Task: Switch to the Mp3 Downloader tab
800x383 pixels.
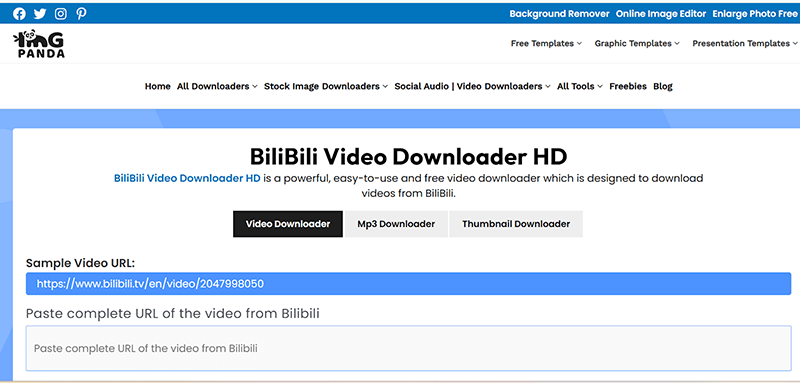Action: pos(396,224)
